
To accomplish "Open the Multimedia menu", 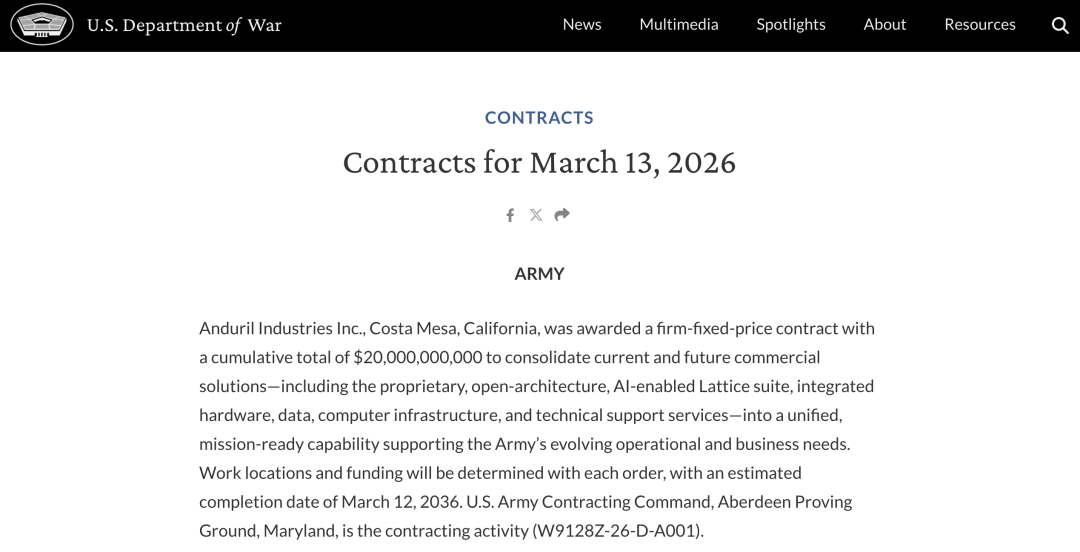I will click(x=679, y=25).
